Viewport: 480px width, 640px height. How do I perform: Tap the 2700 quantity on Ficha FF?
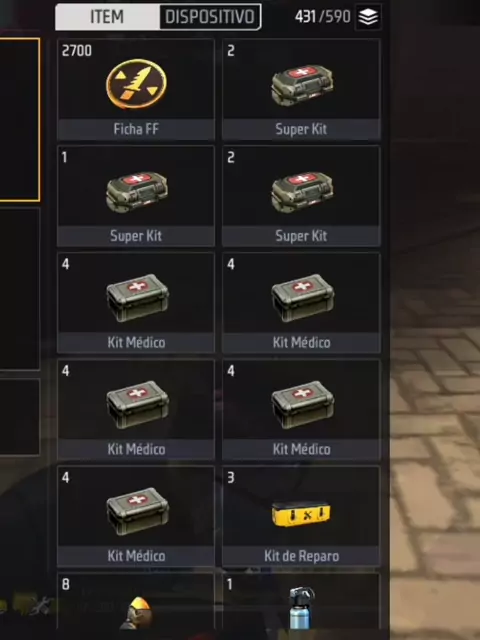(77, 51)
